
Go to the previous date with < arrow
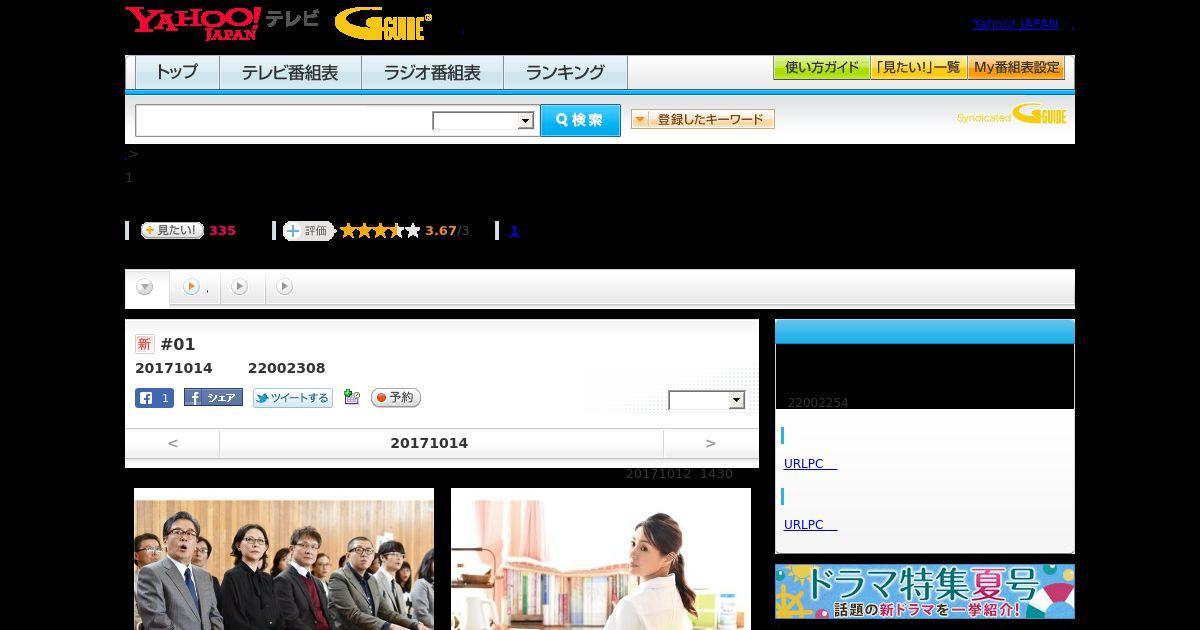click(x=172, y=443)
